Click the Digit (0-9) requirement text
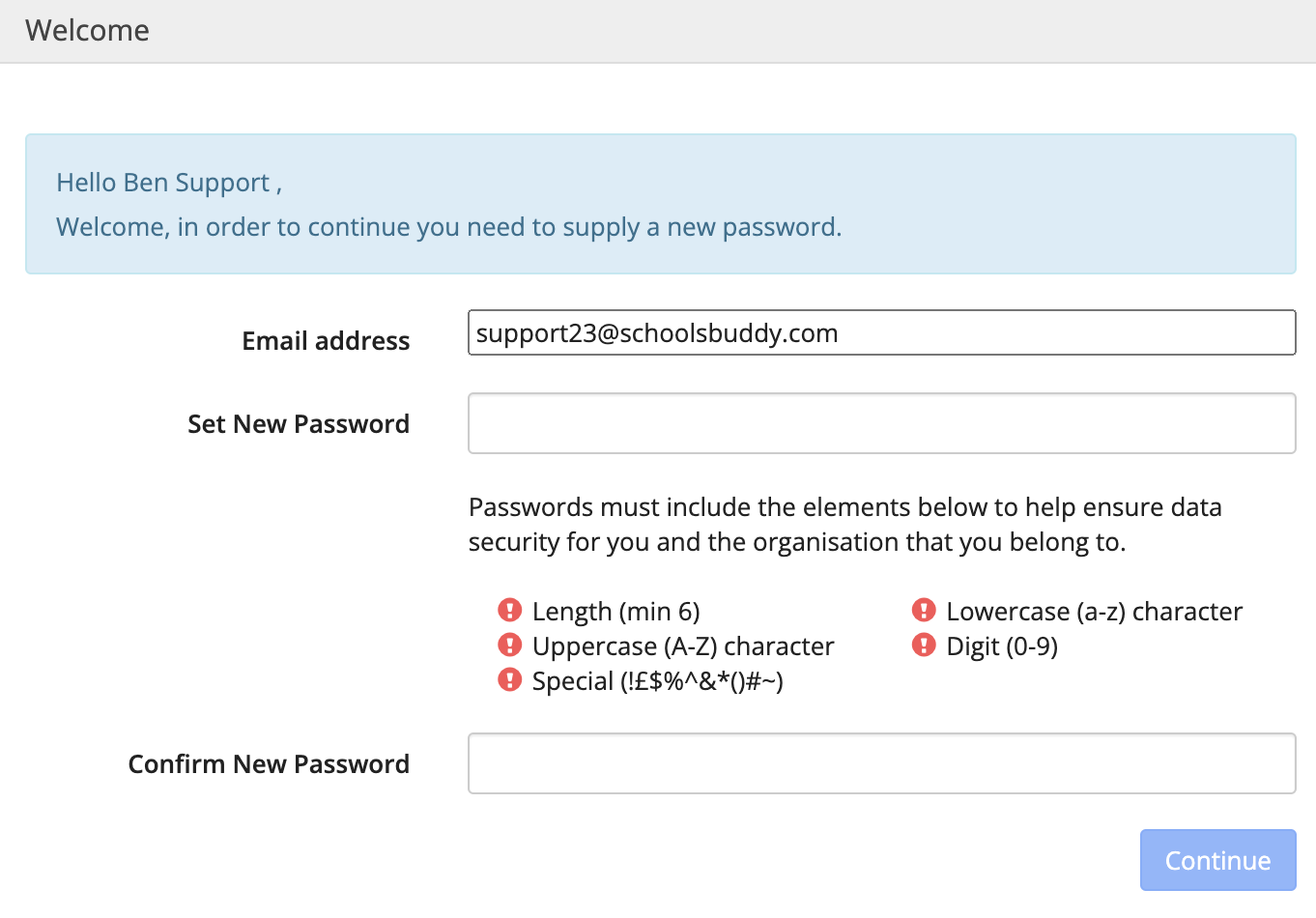Viewport: 1316px width, 918px height. pyautogui.click(x=1002, y=646)
